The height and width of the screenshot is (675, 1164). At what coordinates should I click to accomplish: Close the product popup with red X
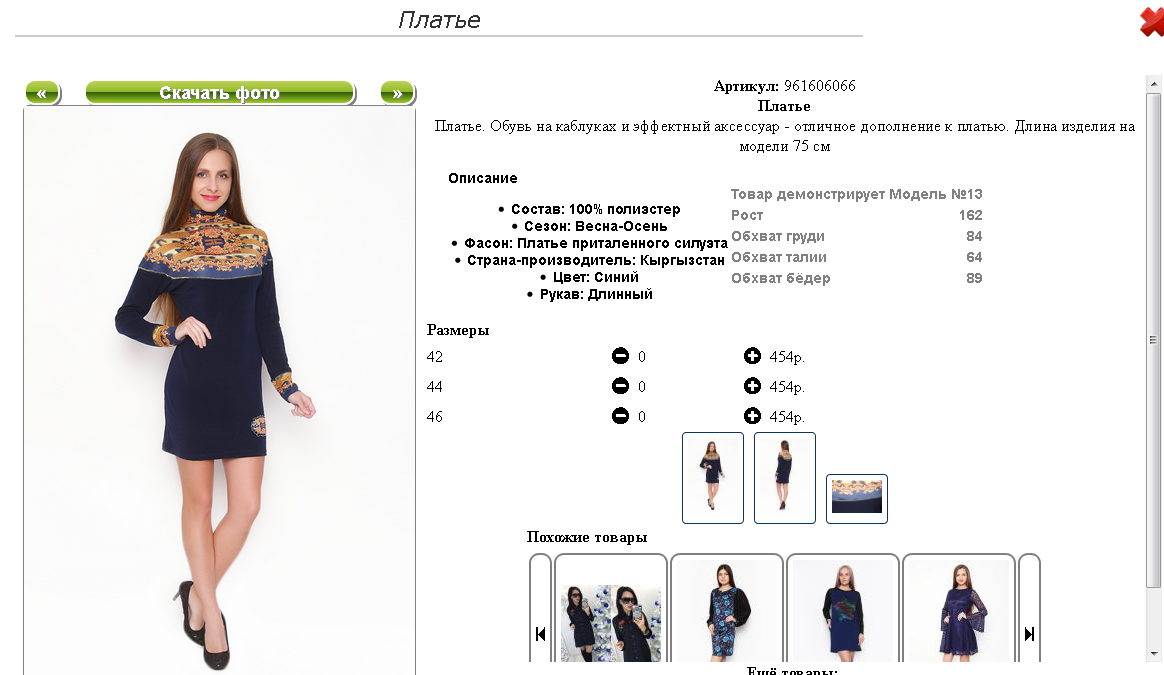[x=1151, y=21]
